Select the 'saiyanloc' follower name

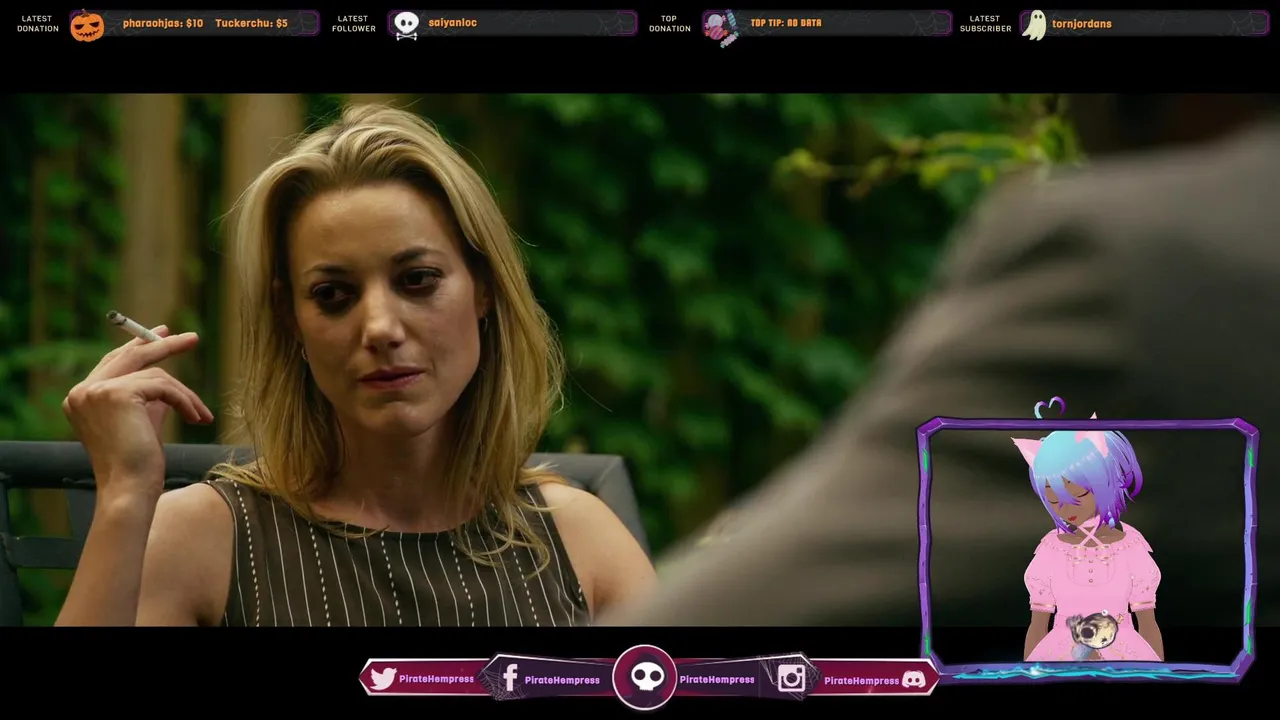point(453,23)
